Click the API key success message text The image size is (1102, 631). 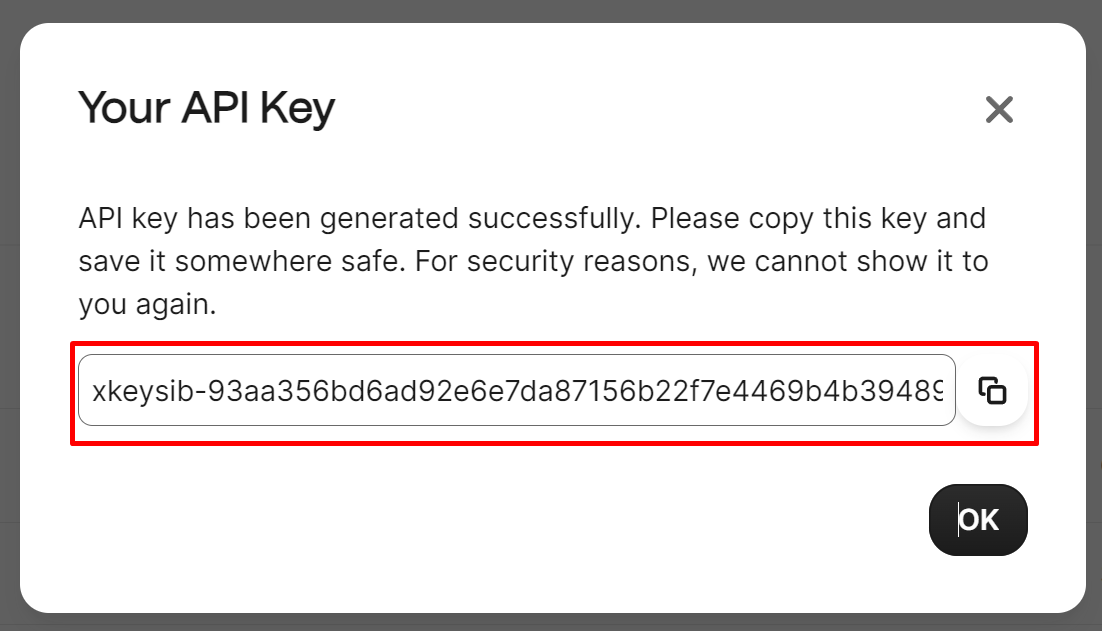pos(533,261)
